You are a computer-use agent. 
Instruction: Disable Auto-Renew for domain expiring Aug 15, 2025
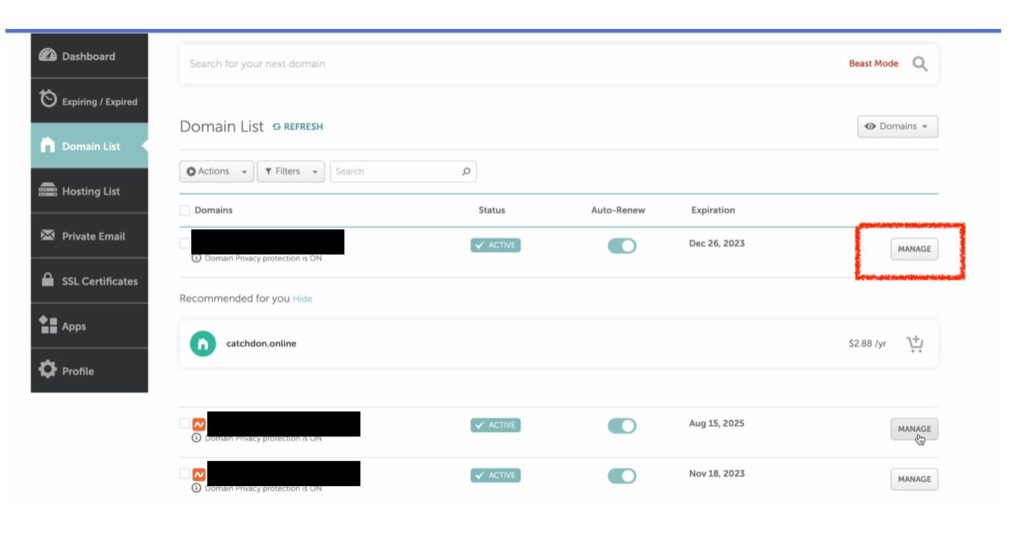[x=621, y=426]
